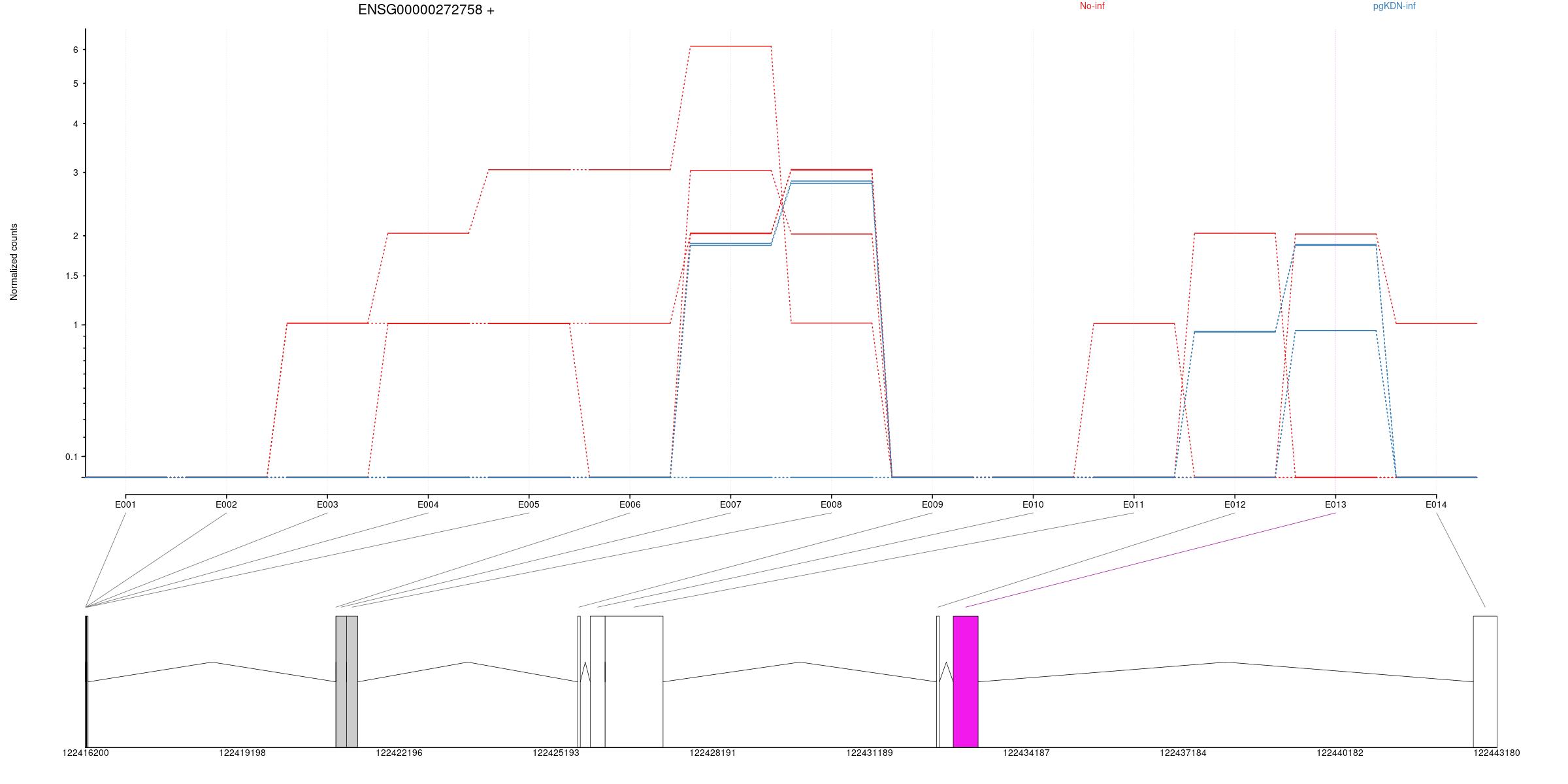Click y-axis tick value 5
Viewport: 1568px width, 784px height.
coord(76,84)
